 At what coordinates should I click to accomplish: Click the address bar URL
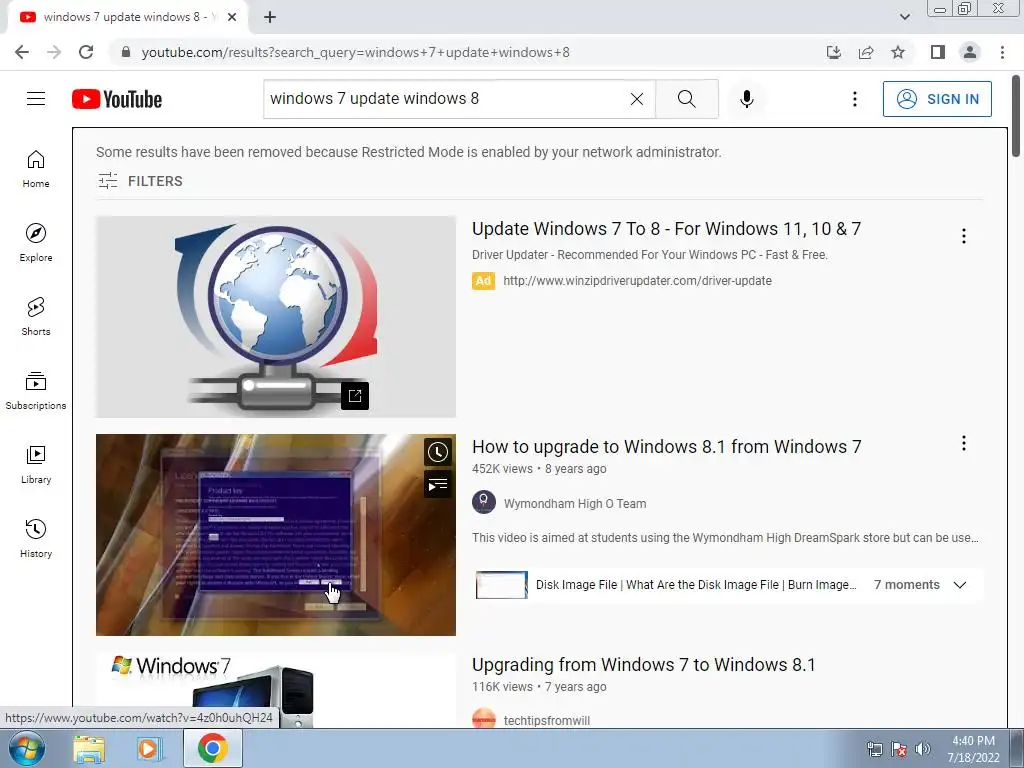(355, 52)
